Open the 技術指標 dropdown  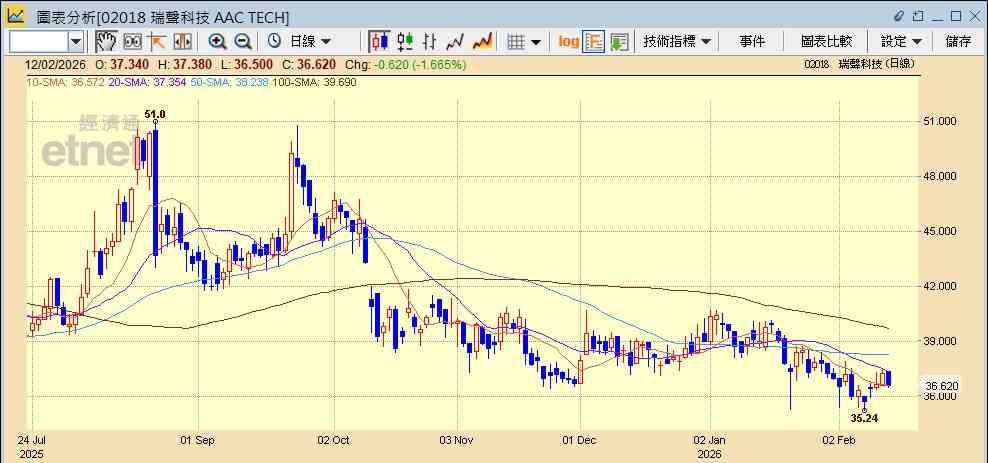pyautogui.click(x=677, y=42)
